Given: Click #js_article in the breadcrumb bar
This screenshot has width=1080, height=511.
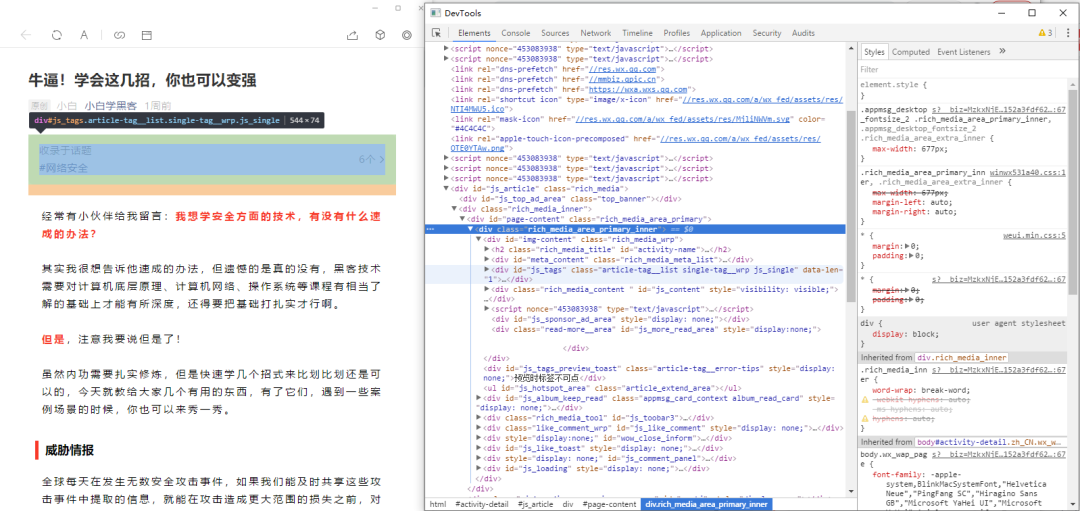Looking at the screenshot, I should [x=535, y=504].
